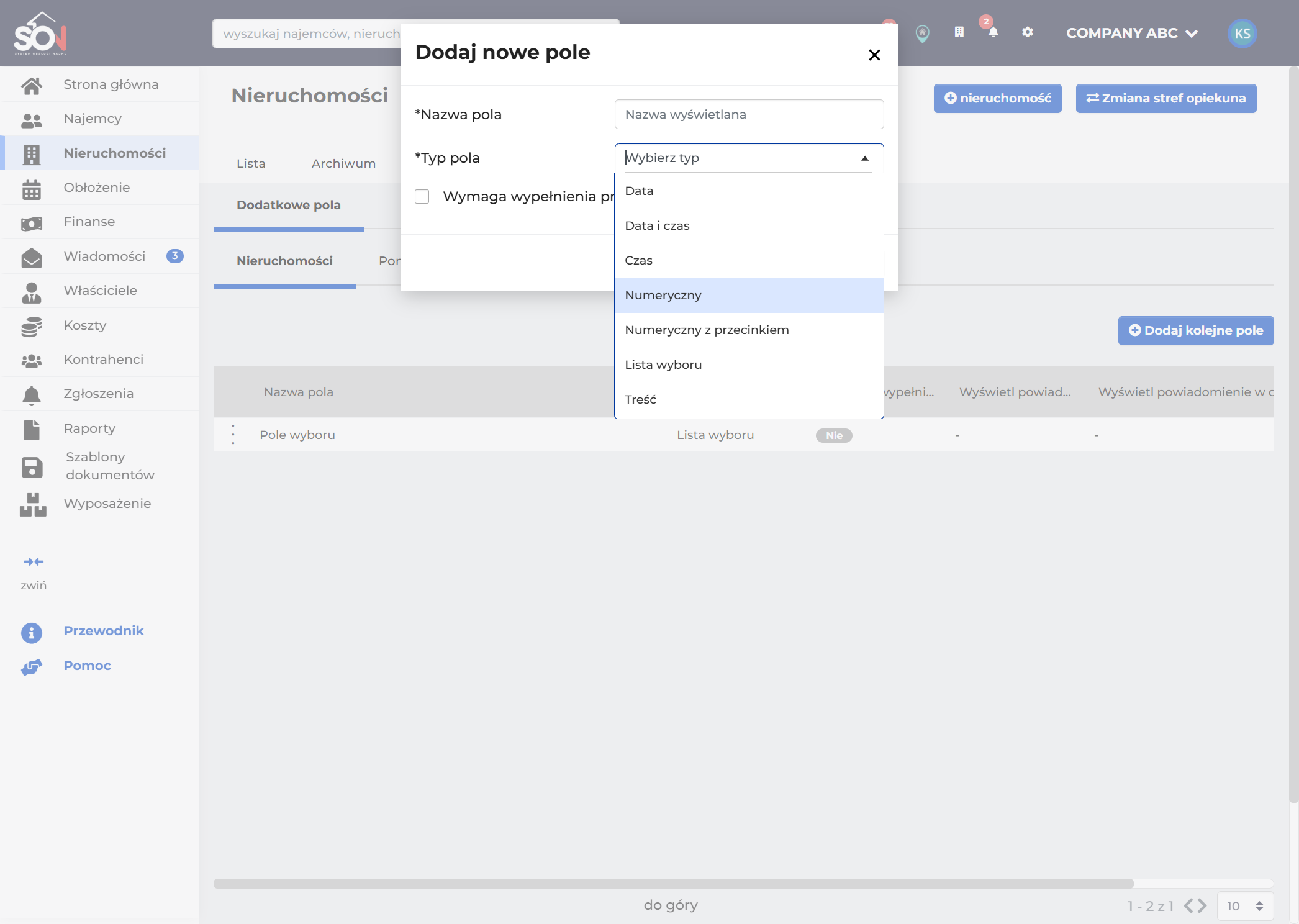
Task: Click the Szablony dokumentów save icon
Action: click(x=32, y=467)
